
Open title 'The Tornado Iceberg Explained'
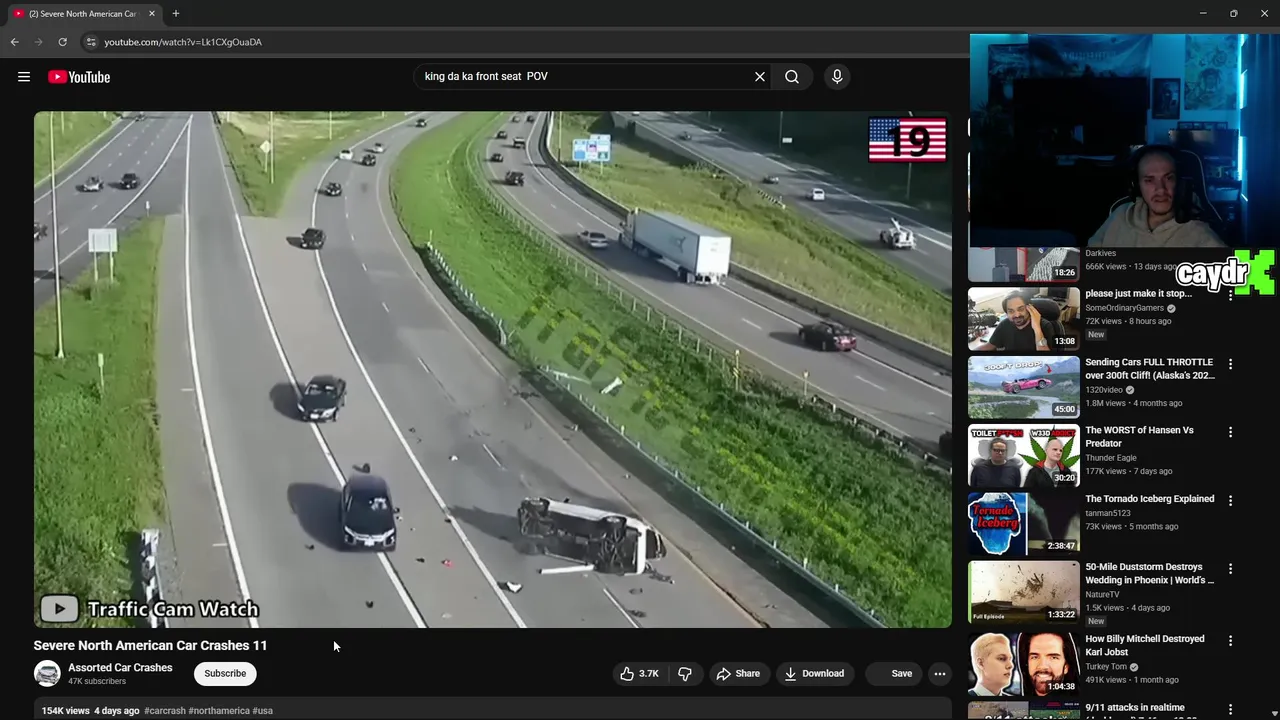[x=1150, y=499]
